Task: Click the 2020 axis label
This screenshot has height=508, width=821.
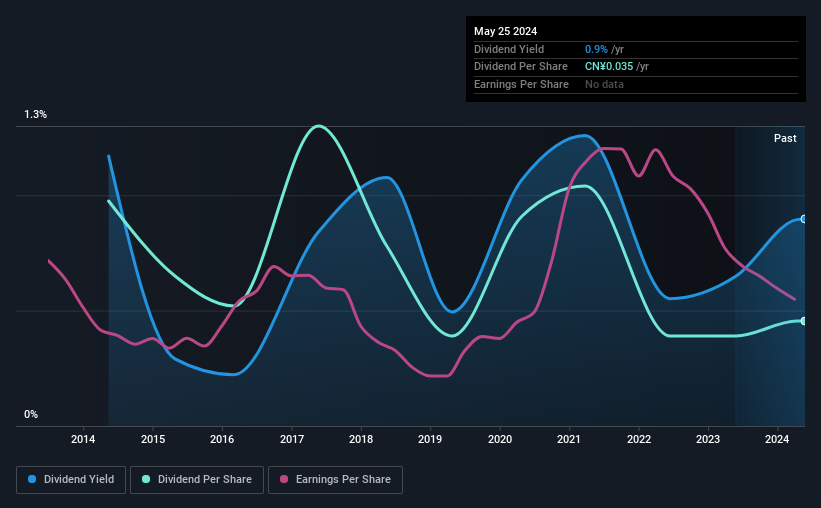Action: (500, 439)
